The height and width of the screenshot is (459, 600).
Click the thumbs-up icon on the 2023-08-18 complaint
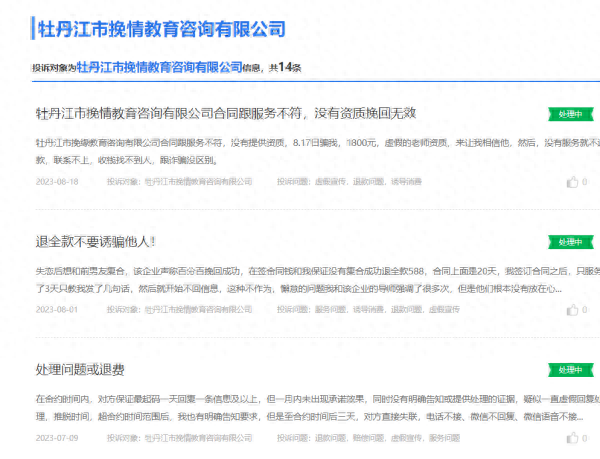coord(572,182)
